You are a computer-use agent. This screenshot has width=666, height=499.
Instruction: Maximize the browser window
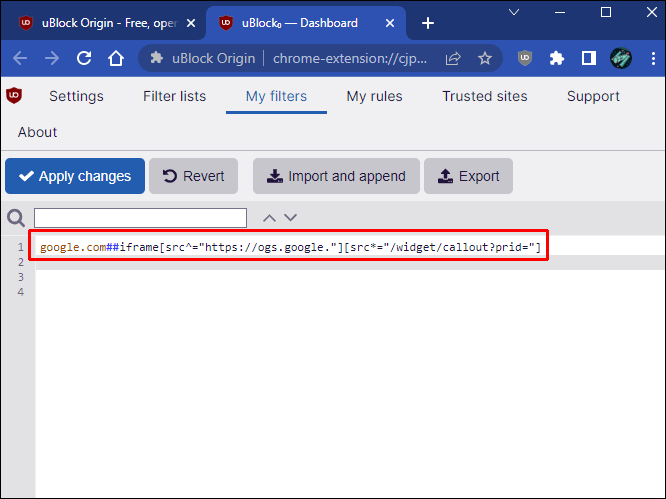pyautogui.click(x=606, y=12)
